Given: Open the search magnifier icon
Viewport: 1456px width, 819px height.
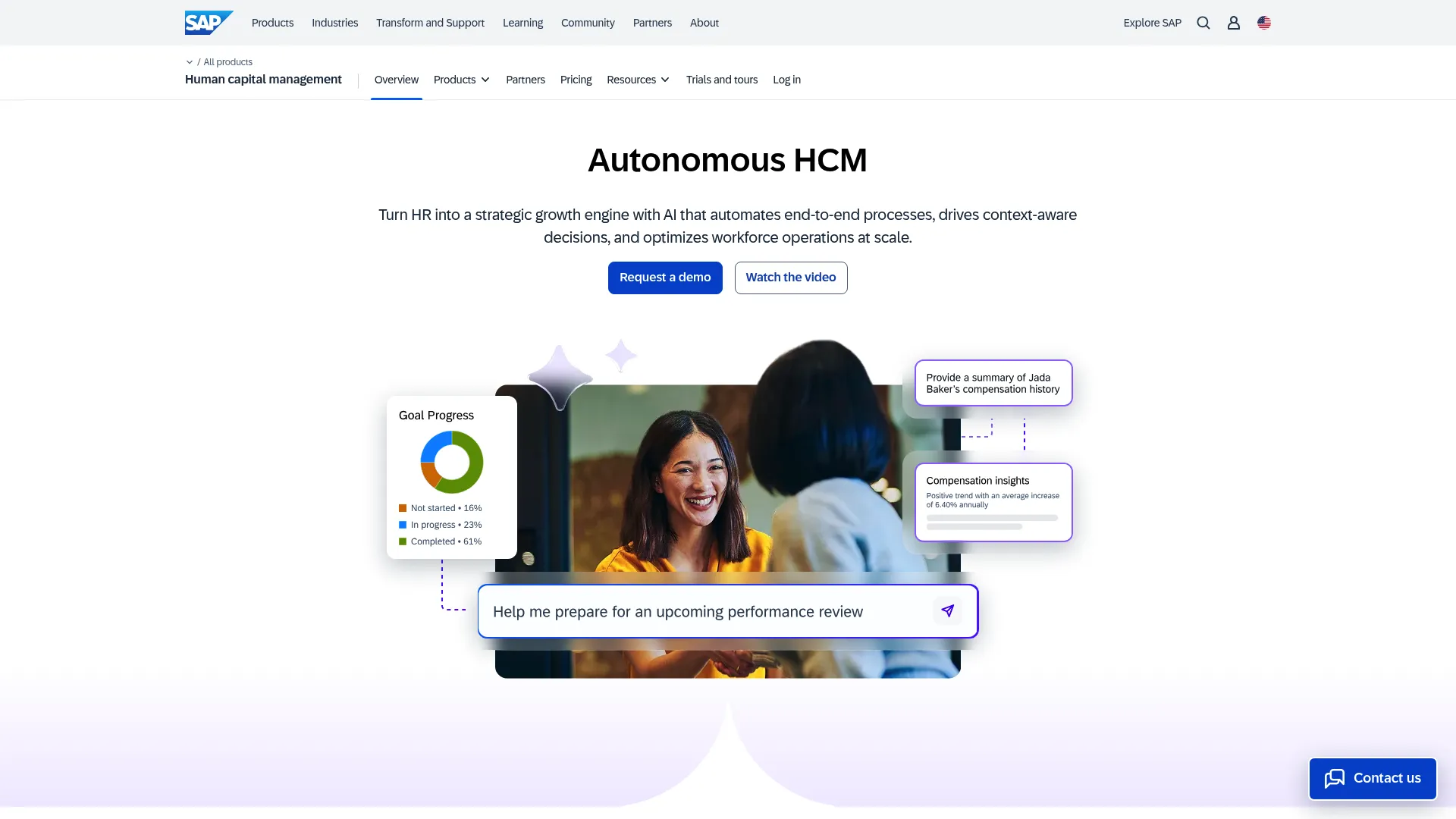Looking at the screenshot, I should tap(1203, 23).
